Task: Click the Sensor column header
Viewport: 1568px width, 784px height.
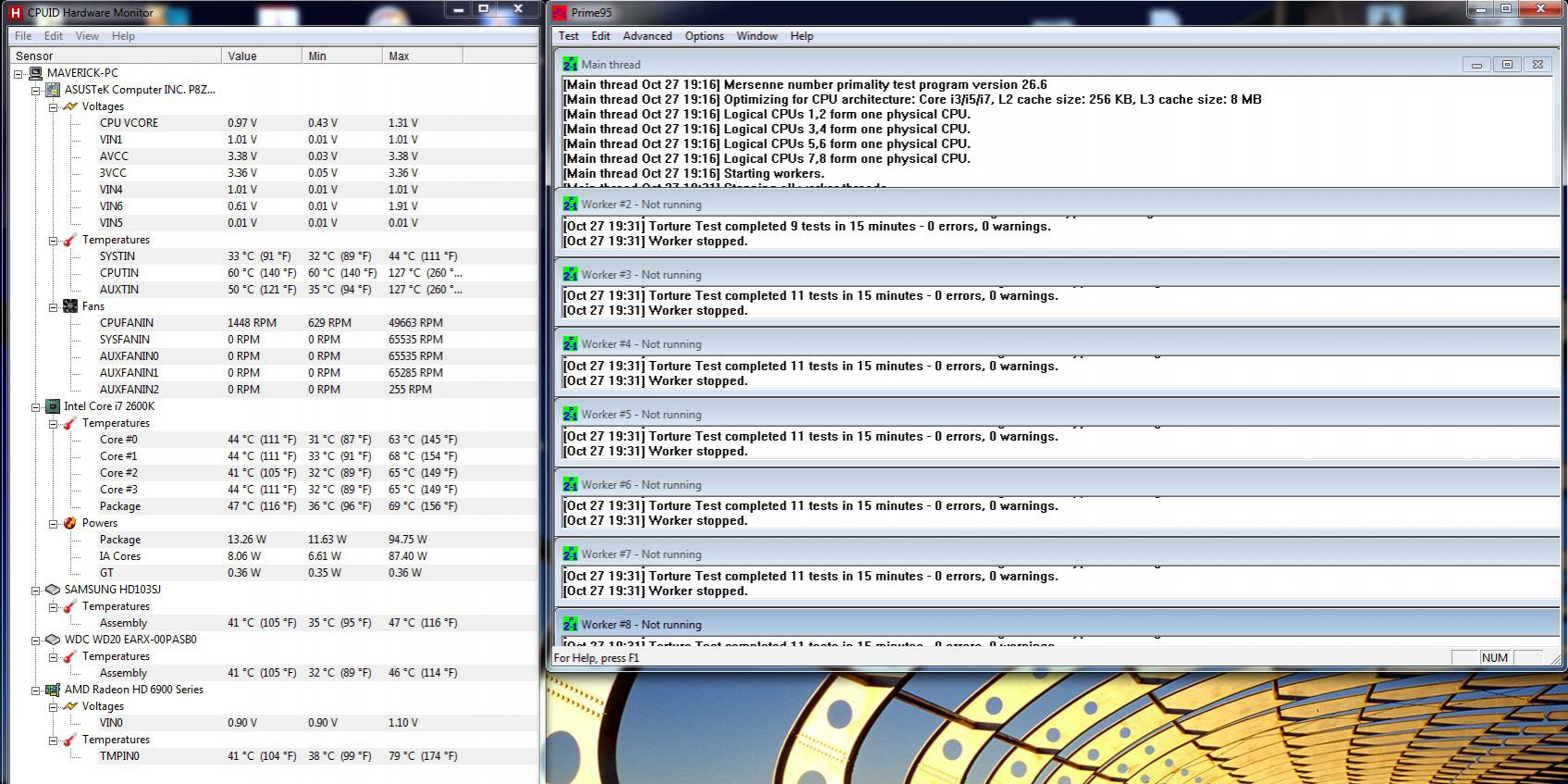Action: 116,56
